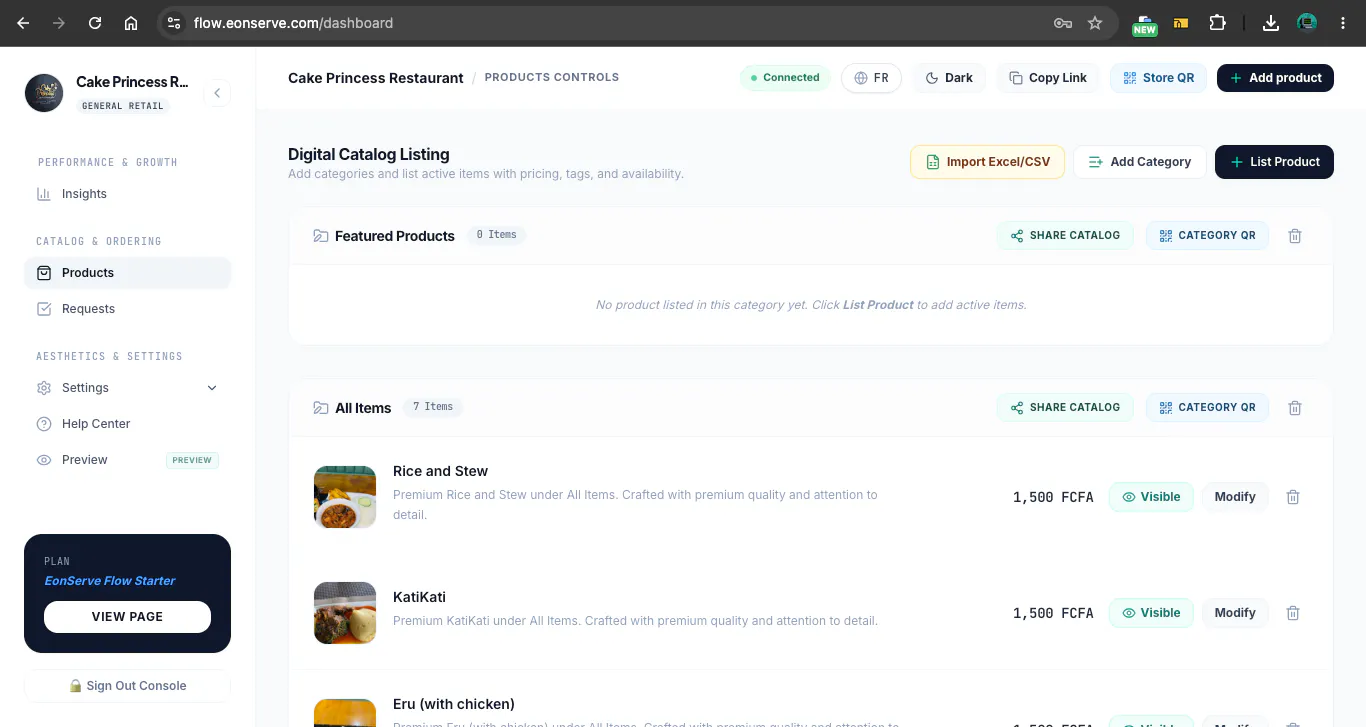
Task: Click the Rice and Stew product title
Action: (x=440, y=471)
